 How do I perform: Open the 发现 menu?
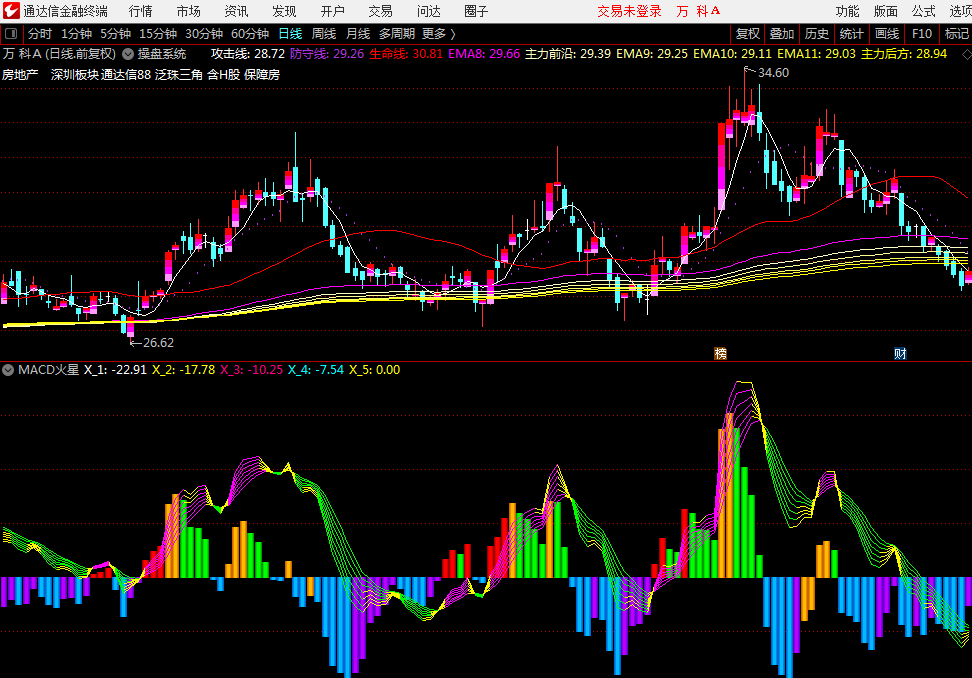[284, 11]
